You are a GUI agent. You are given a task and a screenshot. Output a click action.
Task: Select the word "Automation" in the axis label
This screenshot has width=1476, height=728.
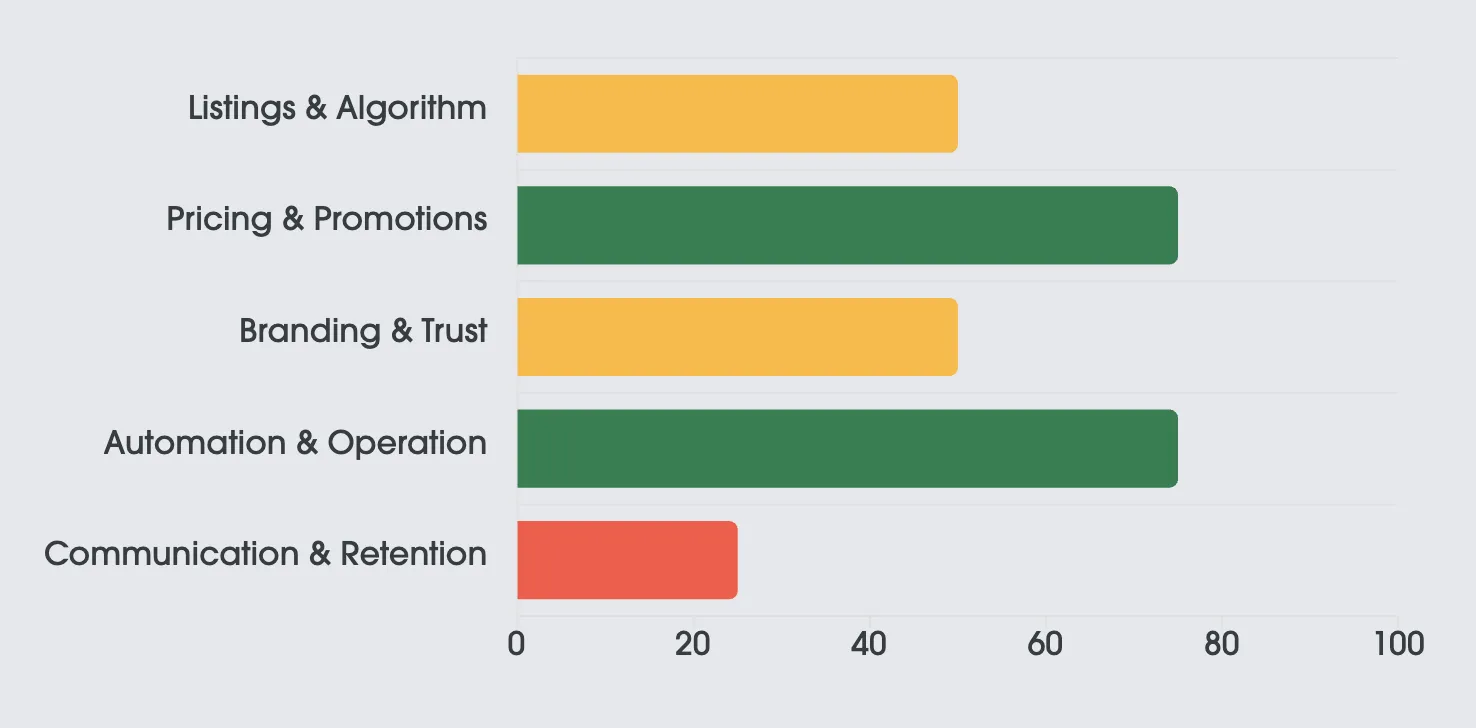(195, 442)
